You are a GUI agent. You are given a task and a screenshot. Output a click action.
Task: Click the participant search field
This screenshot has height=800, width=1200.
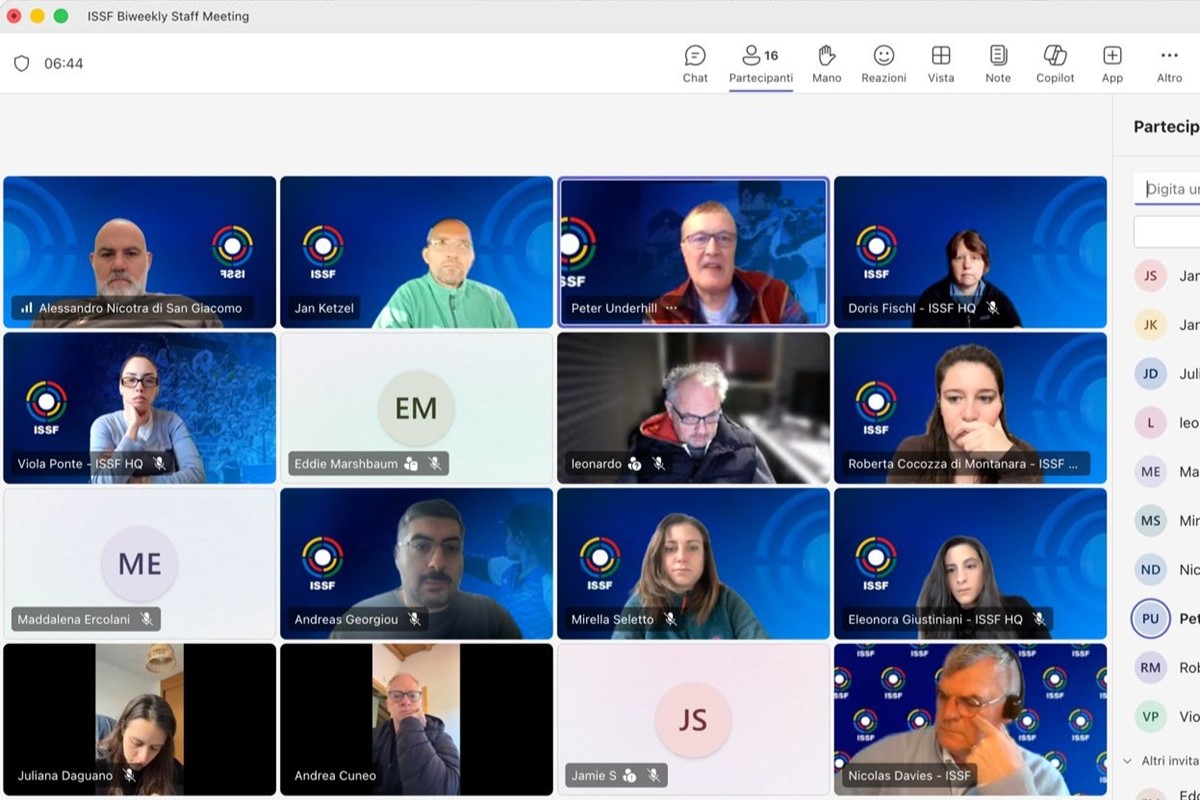(1170, 189)
